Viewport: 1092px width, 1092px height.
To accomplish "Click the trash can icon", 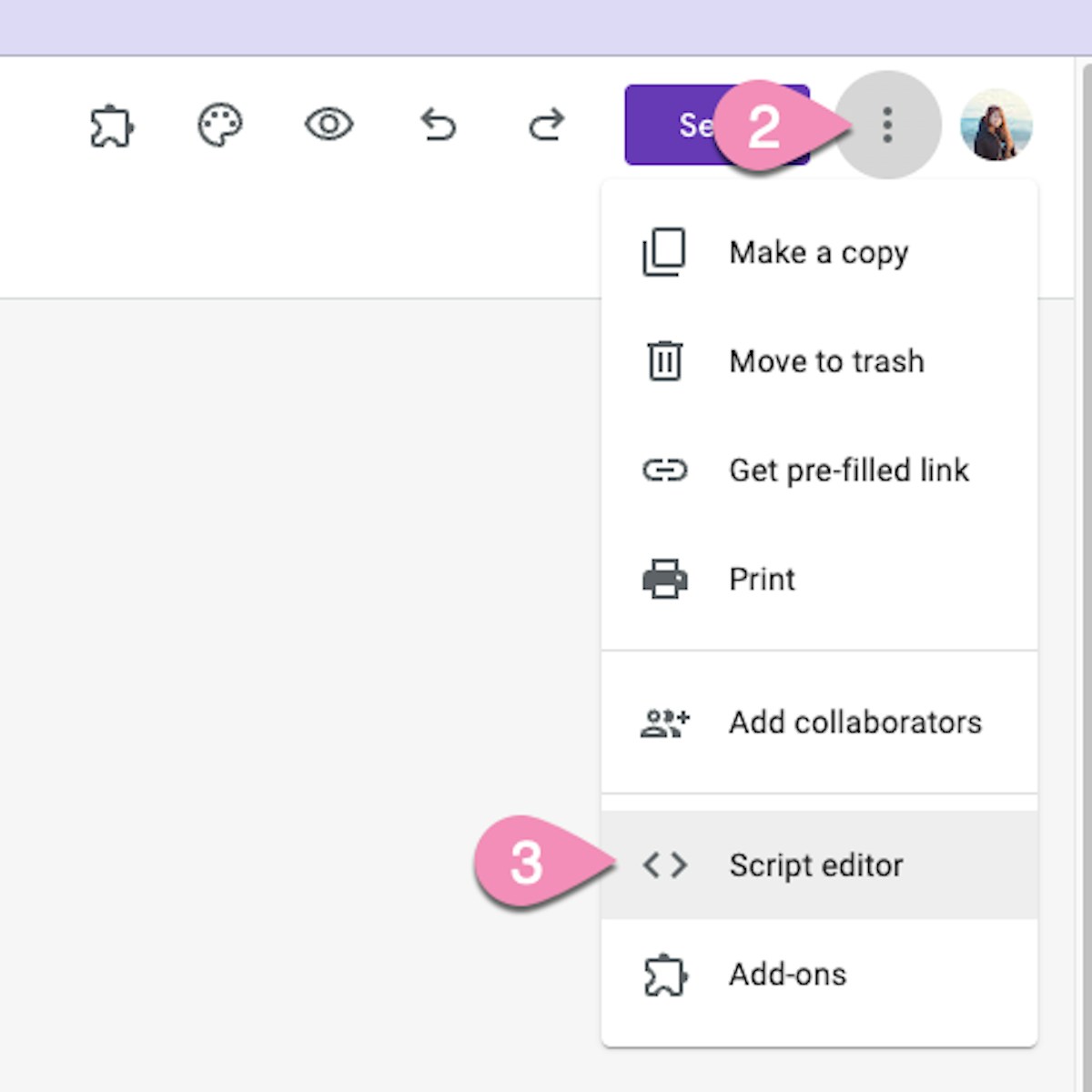I will tap(664, 361).
